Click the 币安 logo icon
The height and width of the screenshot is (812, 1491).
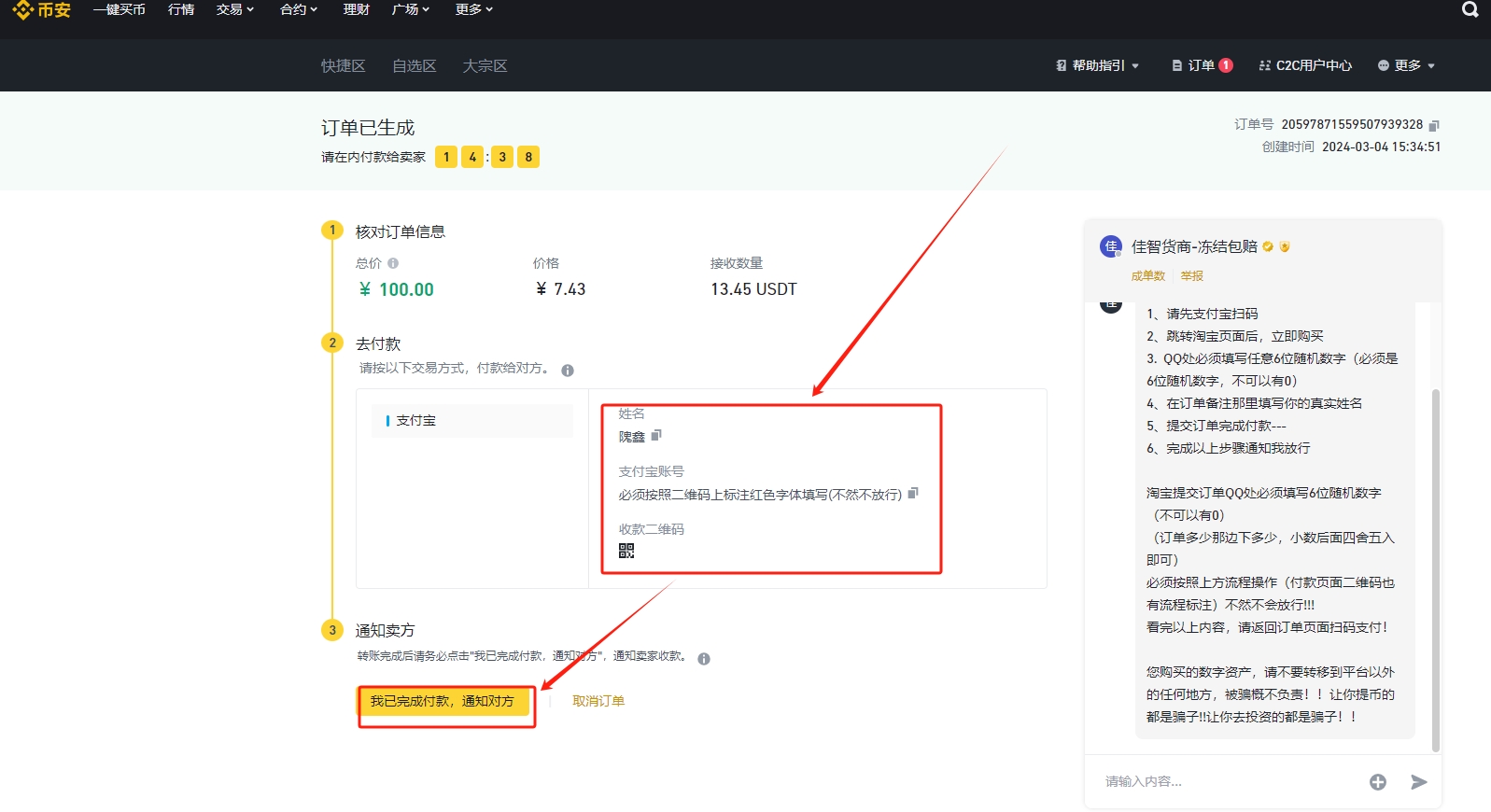22,9
